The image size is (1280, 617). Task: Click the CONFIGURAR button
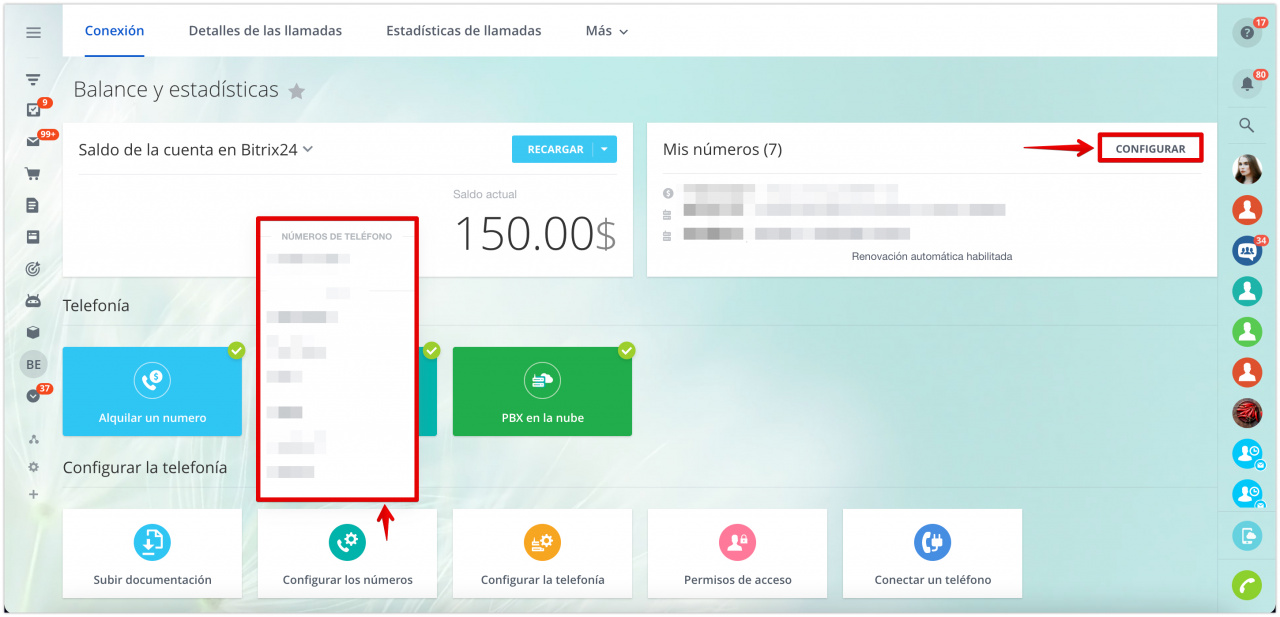click(1150, 149)
